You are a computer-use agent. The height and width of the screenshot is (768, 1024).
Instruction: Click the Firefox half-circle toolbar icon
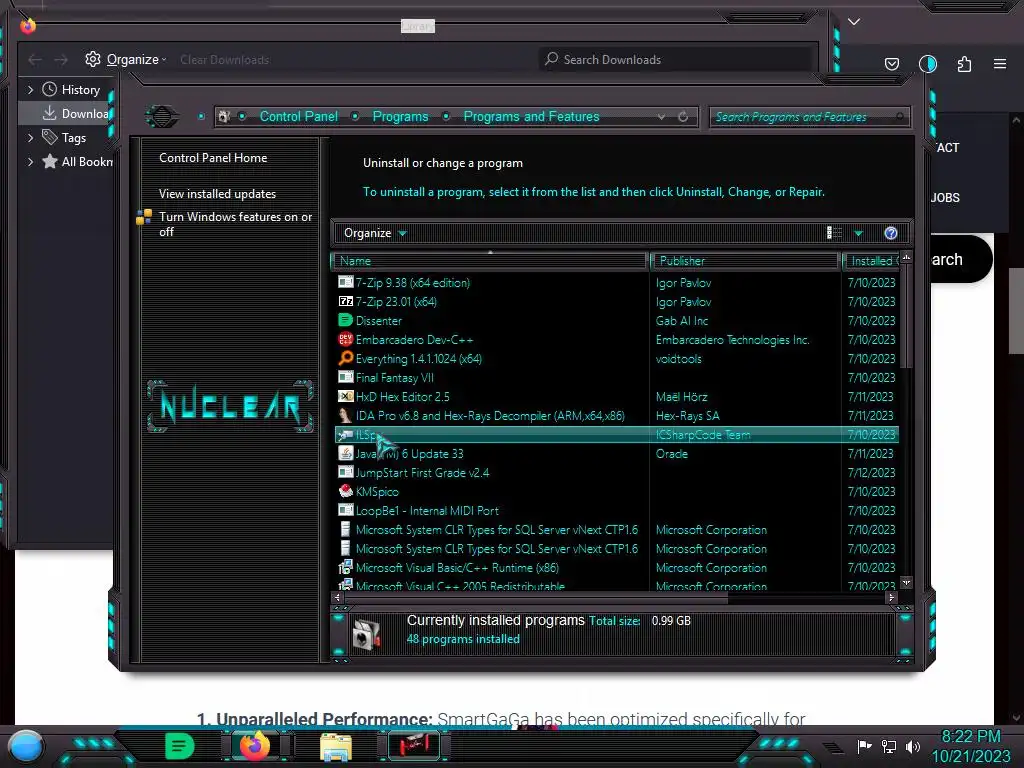[927, 64]
